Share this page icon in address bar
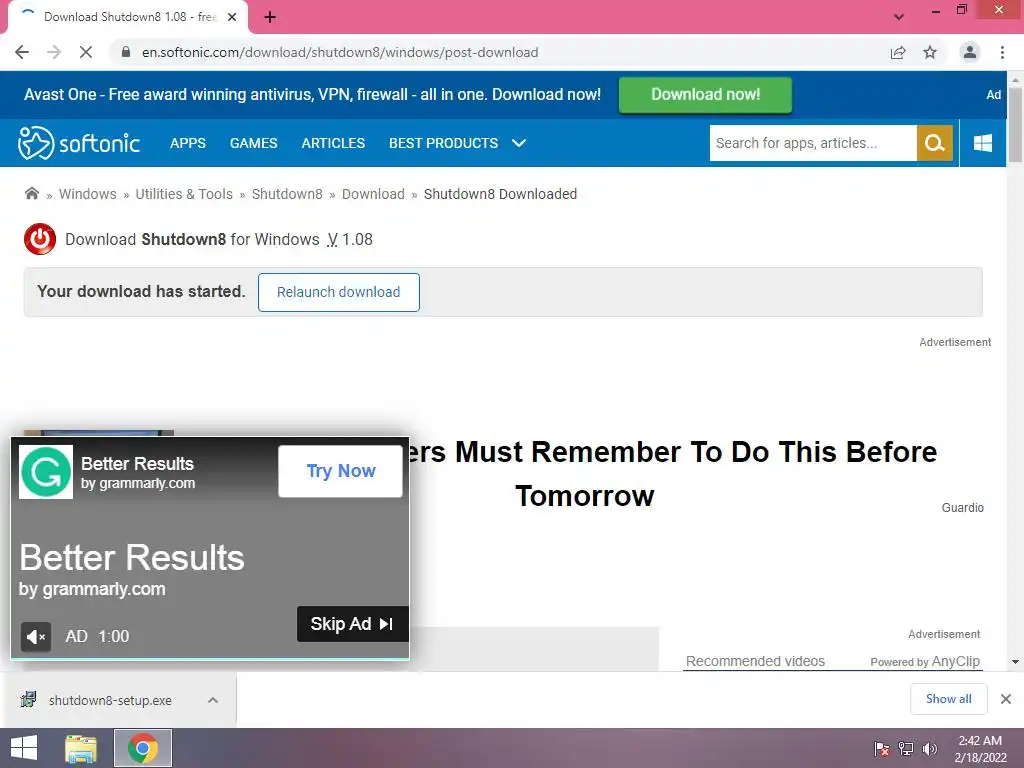 click(x=898, y=52)
